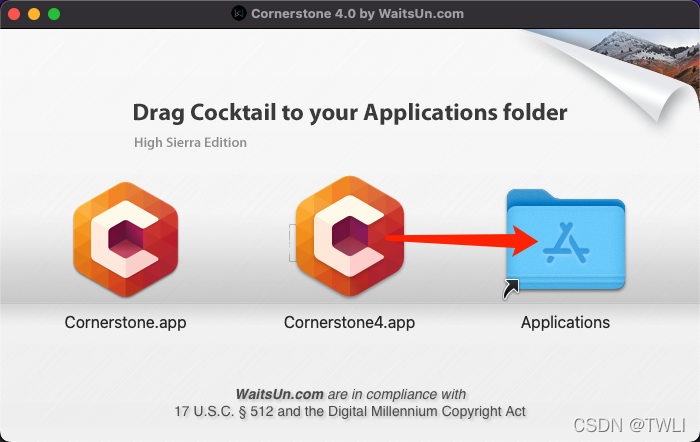Viewport: 700px width, 442px height.
Task: Click the 'Drag Cocktail to your Applications folder' heading
Action: pyautogui.click(x=350, y=113)
